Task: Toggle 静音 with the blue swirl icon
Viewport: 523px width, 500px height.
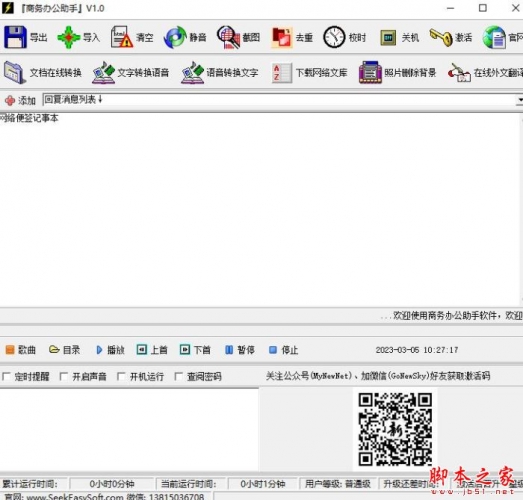Action: coord(175,37)
